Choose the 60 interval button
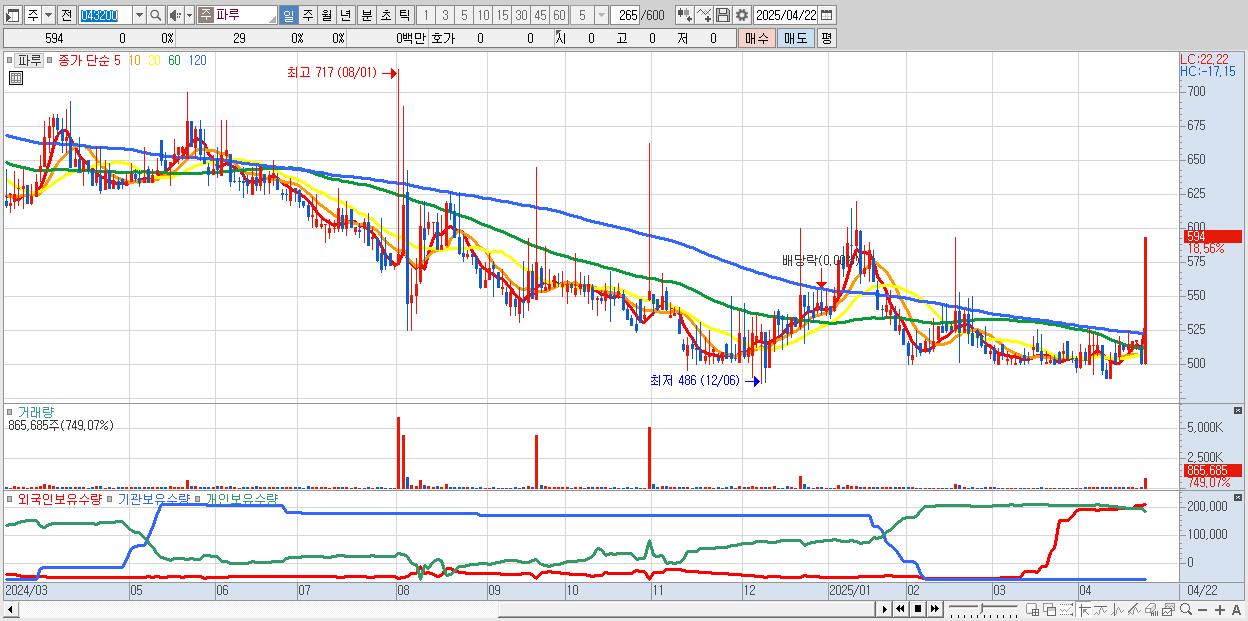 tap(559, 15)
